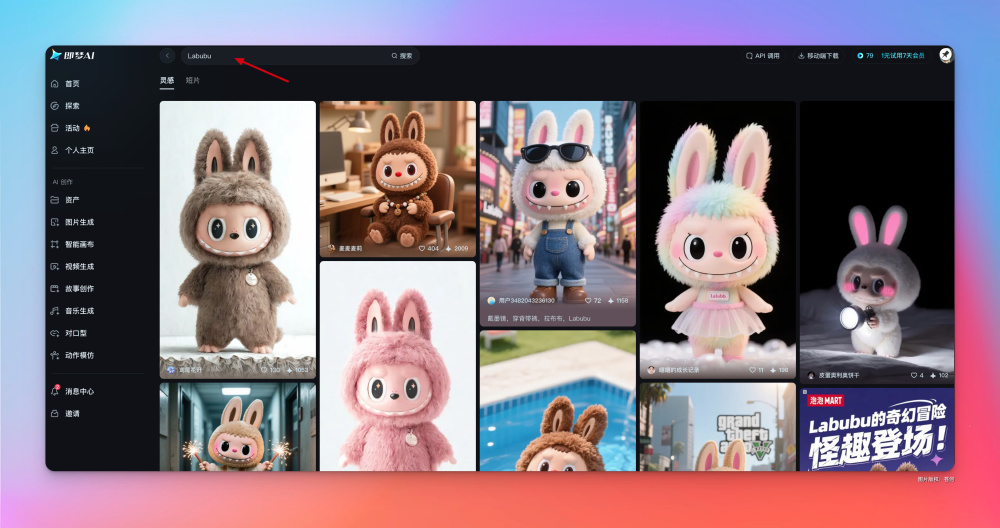Click the 搜索 search button
The image size is (1000, 528).
402,56
